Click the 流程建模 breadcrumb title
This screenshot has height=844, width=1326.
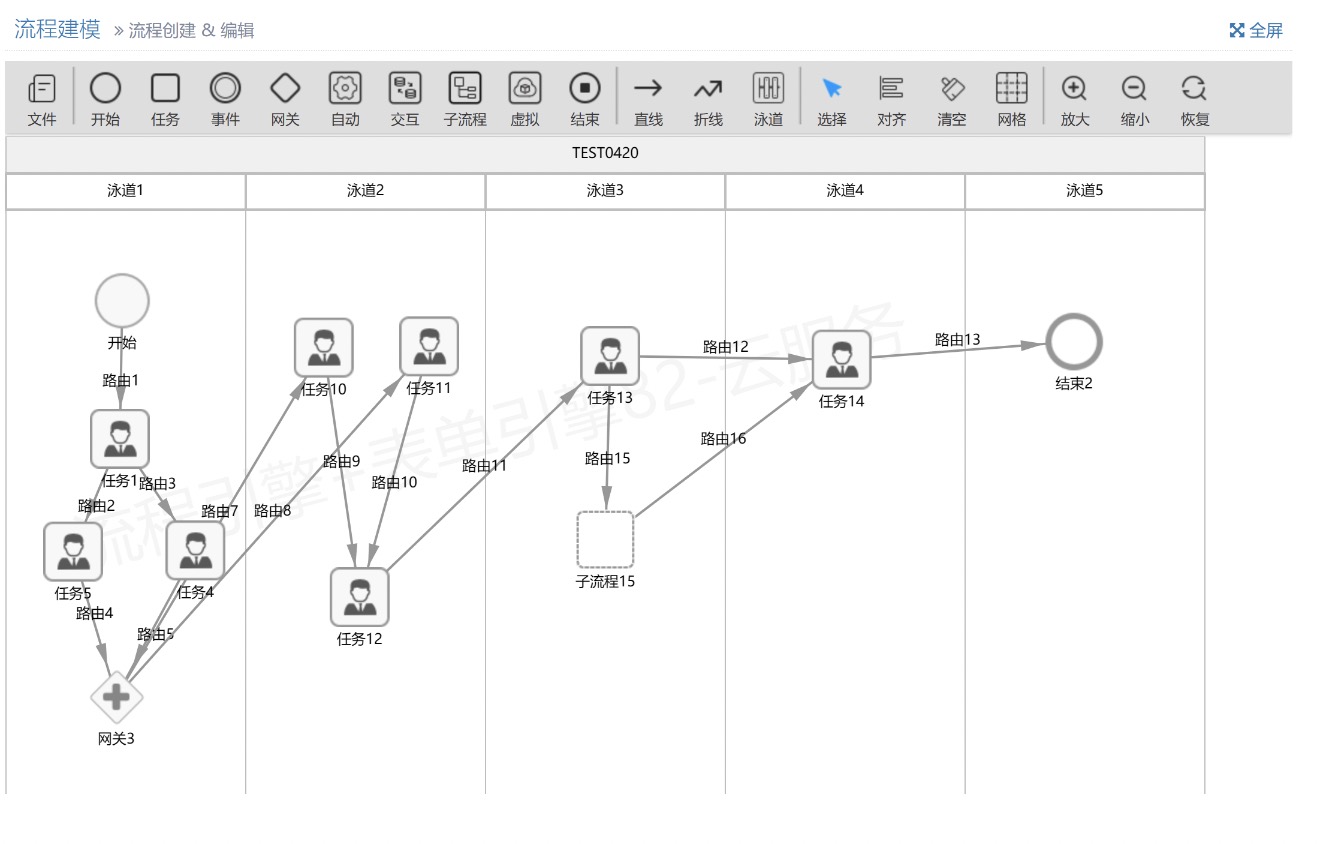(57, 29)
